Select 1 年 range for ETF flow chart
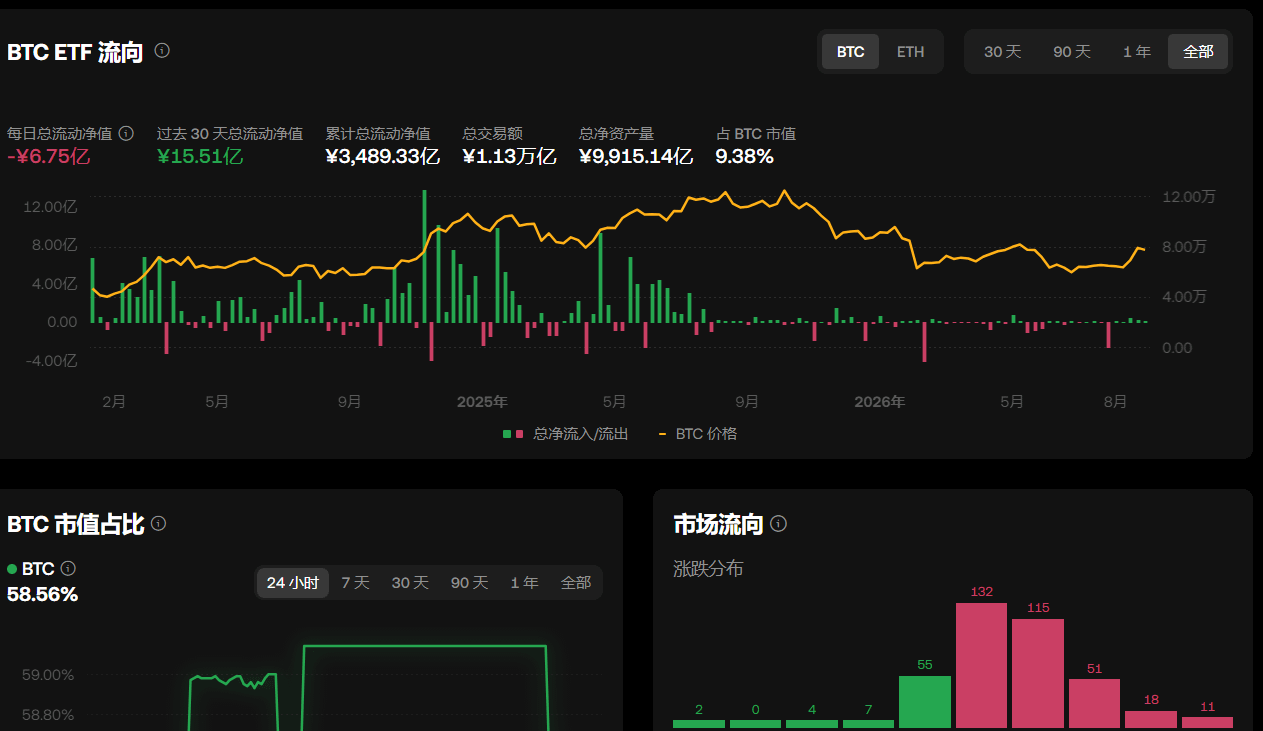This screenshot has height=731, width=1263. coord(1136,52)
